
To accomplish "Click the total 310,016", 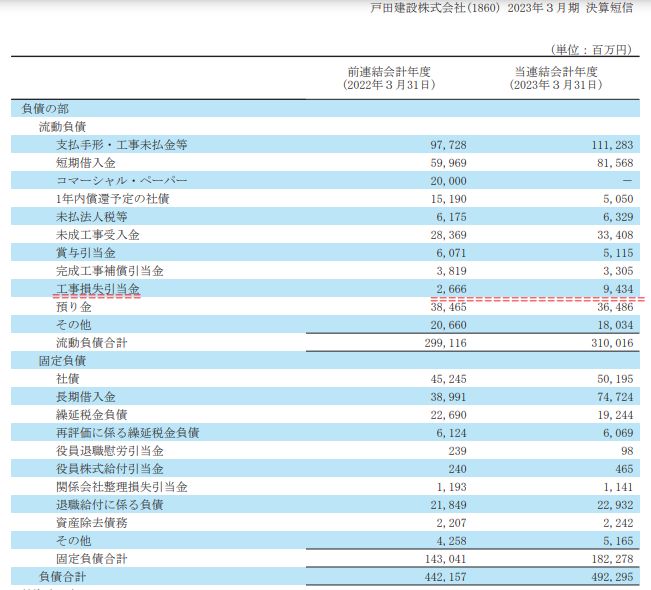I will pyautogui.click(x=612, y=343).
